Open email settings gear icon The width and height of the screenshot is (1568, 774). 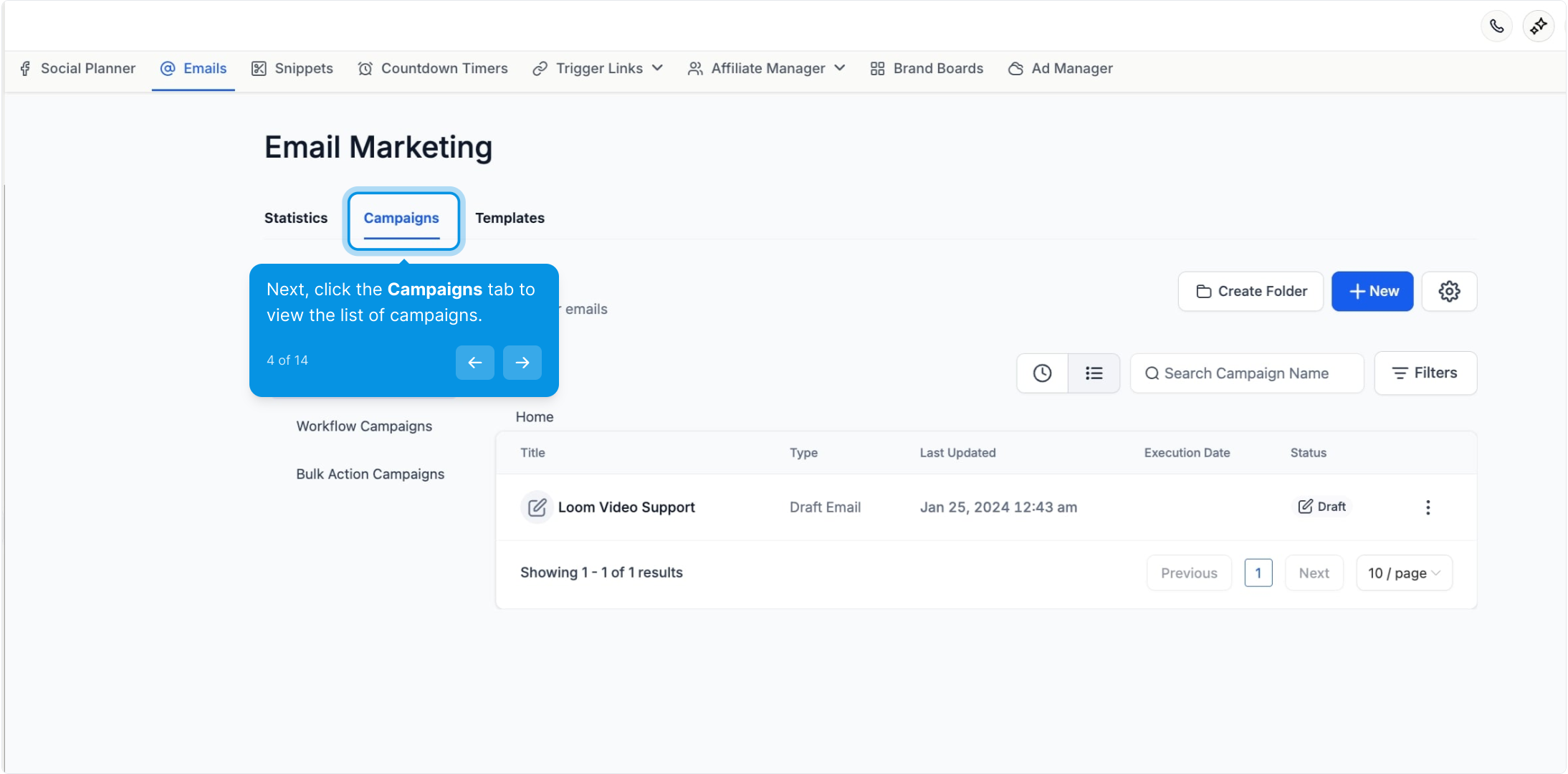(x=1449, y=291)
